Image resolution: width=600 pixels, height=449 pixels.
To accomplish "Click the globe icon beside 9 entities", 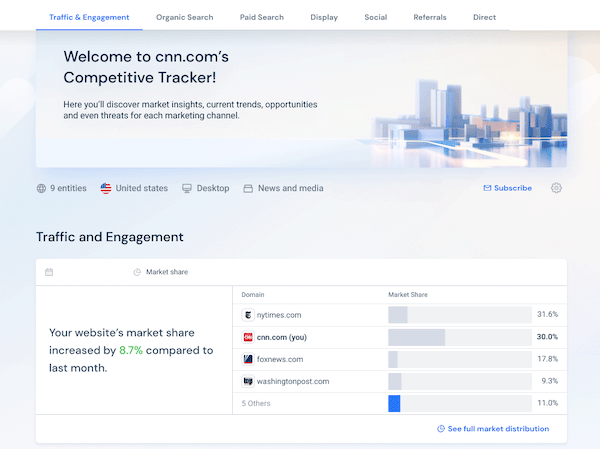I will (x=41, y=188).
